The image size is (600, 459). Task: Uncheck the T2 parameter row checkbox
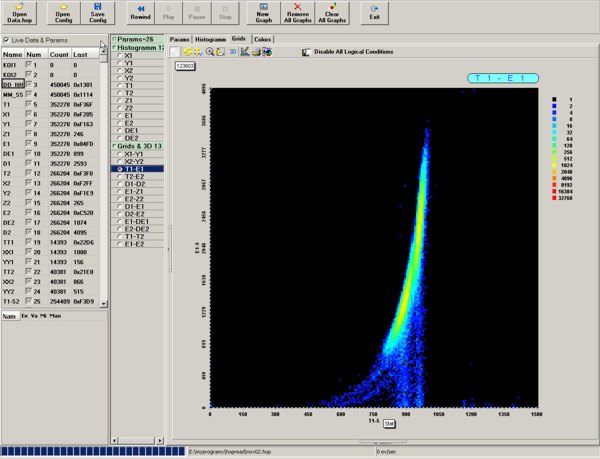(30, 173)
